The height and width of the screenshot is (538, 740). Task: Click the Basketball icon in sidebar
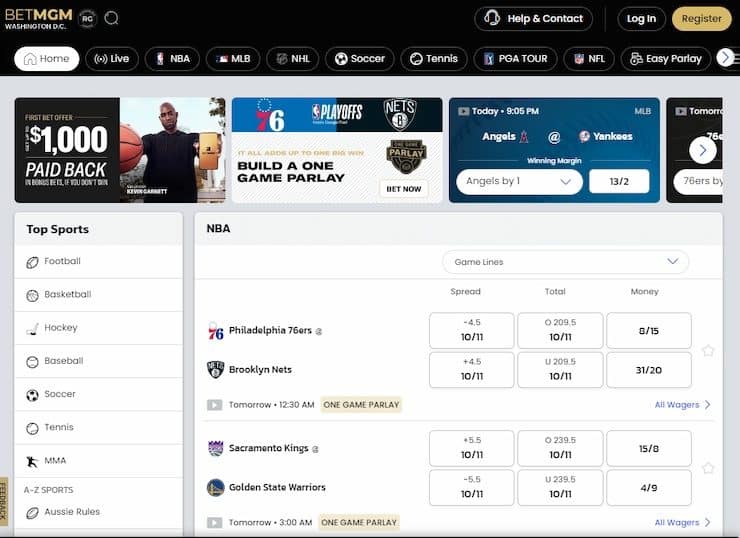click(x=32, y=296)
